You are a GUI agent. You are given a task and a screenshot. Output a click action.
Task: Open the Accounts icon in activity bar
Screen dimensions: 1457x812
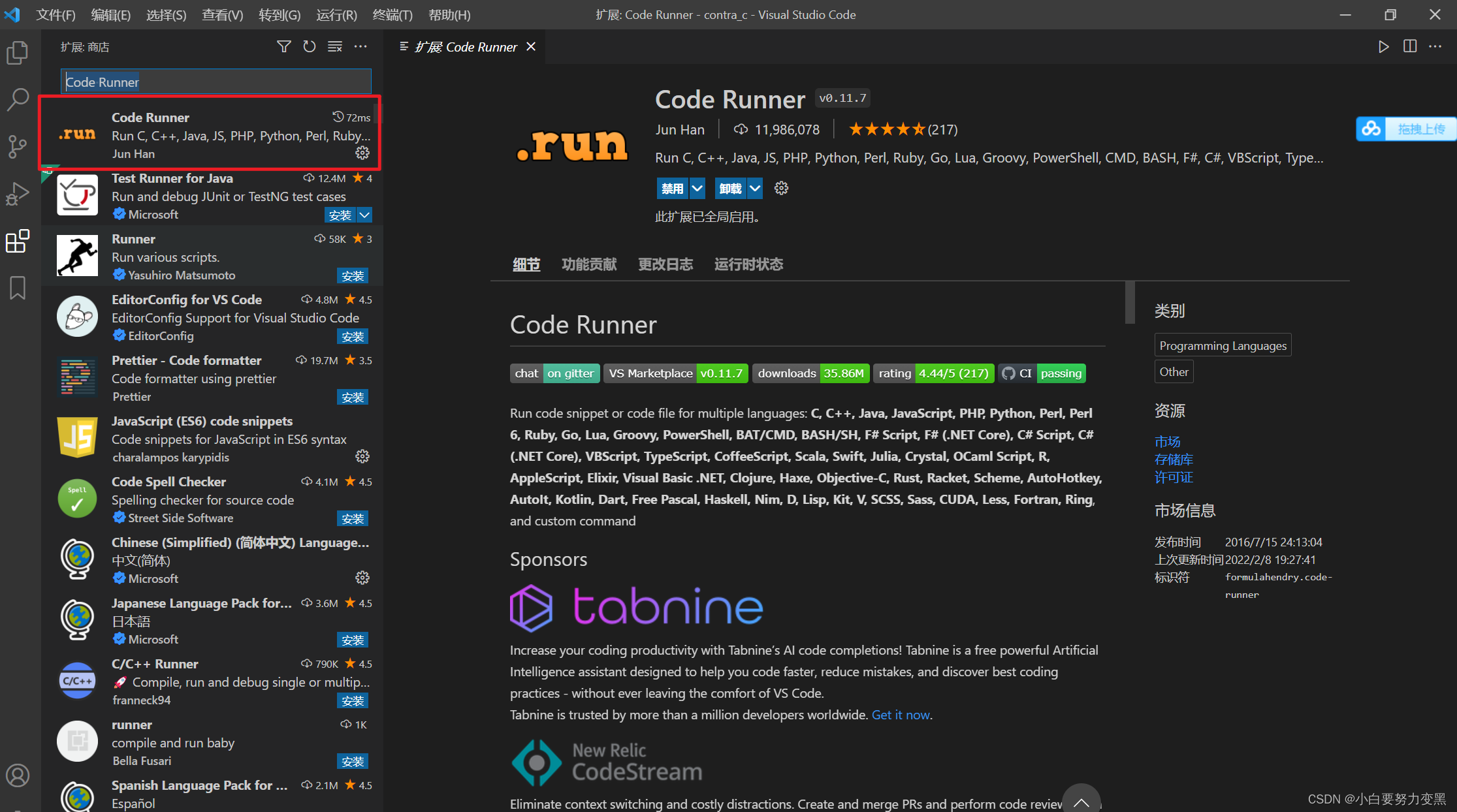click(18, 775)
